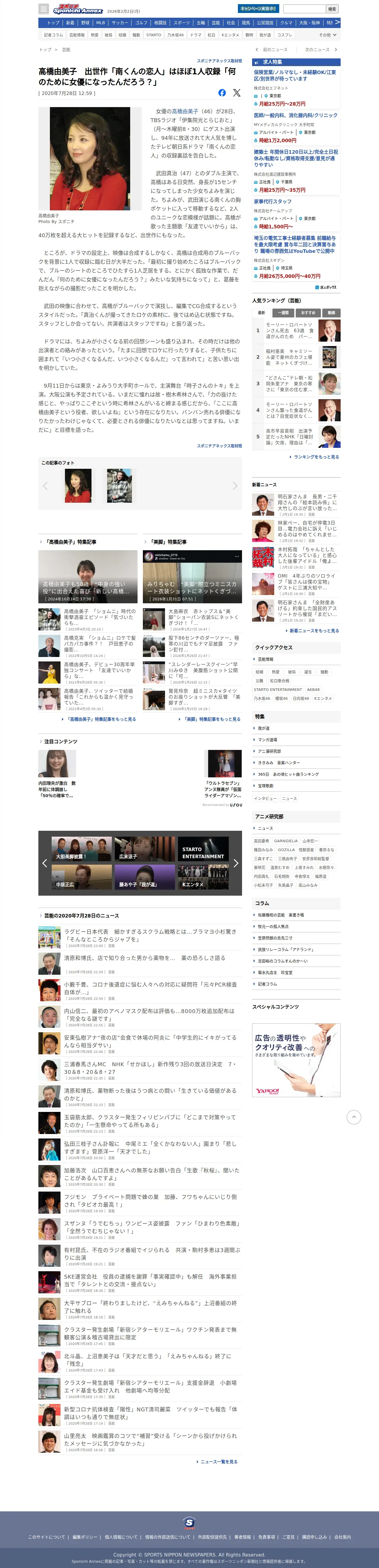Click the 紅白歌合戦 tag
This screenshot has width=379, height=1568.
[280, 681]
